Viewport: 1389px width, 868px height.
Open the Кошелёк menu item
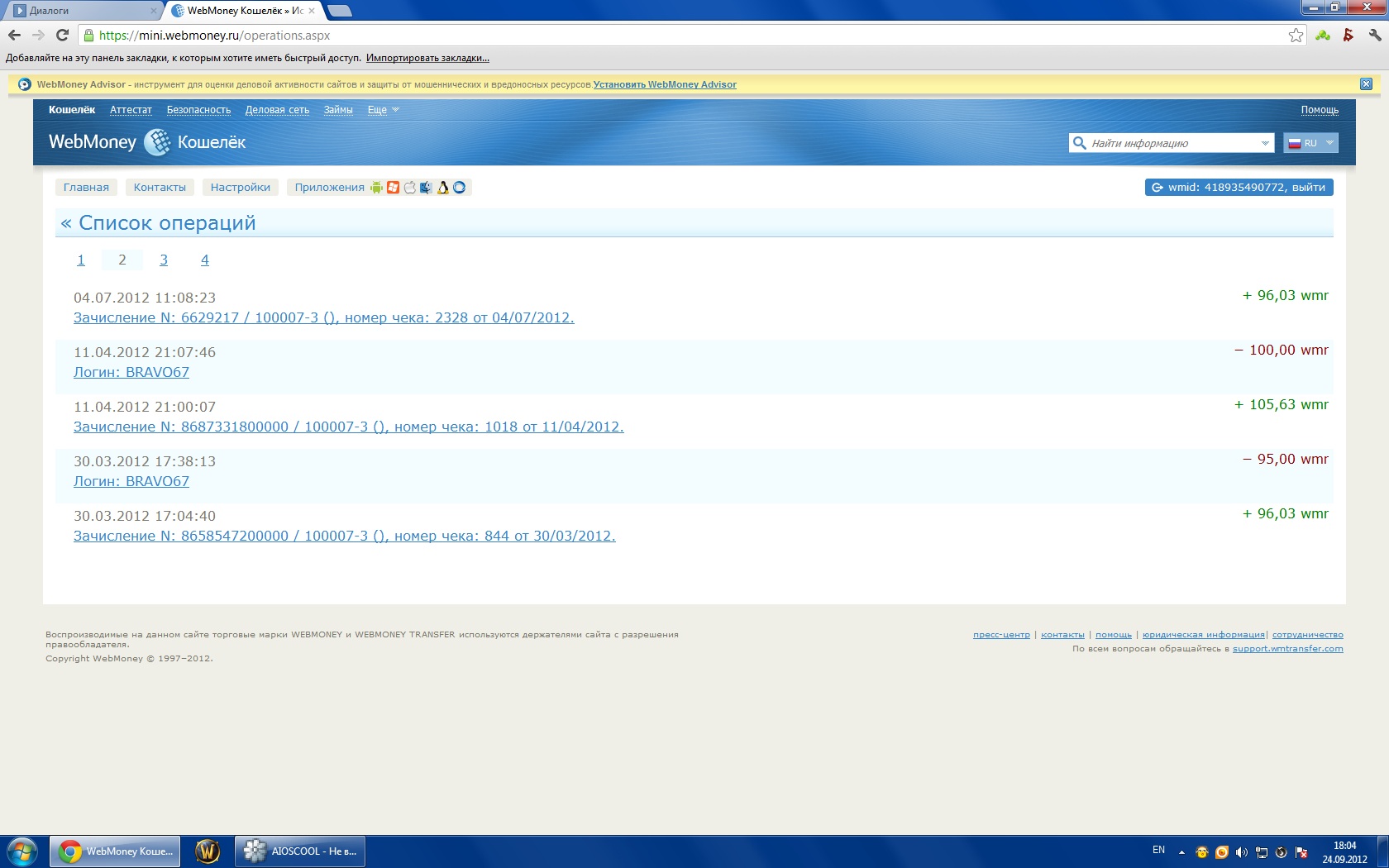pyautogui.click(x=72, y=110)
